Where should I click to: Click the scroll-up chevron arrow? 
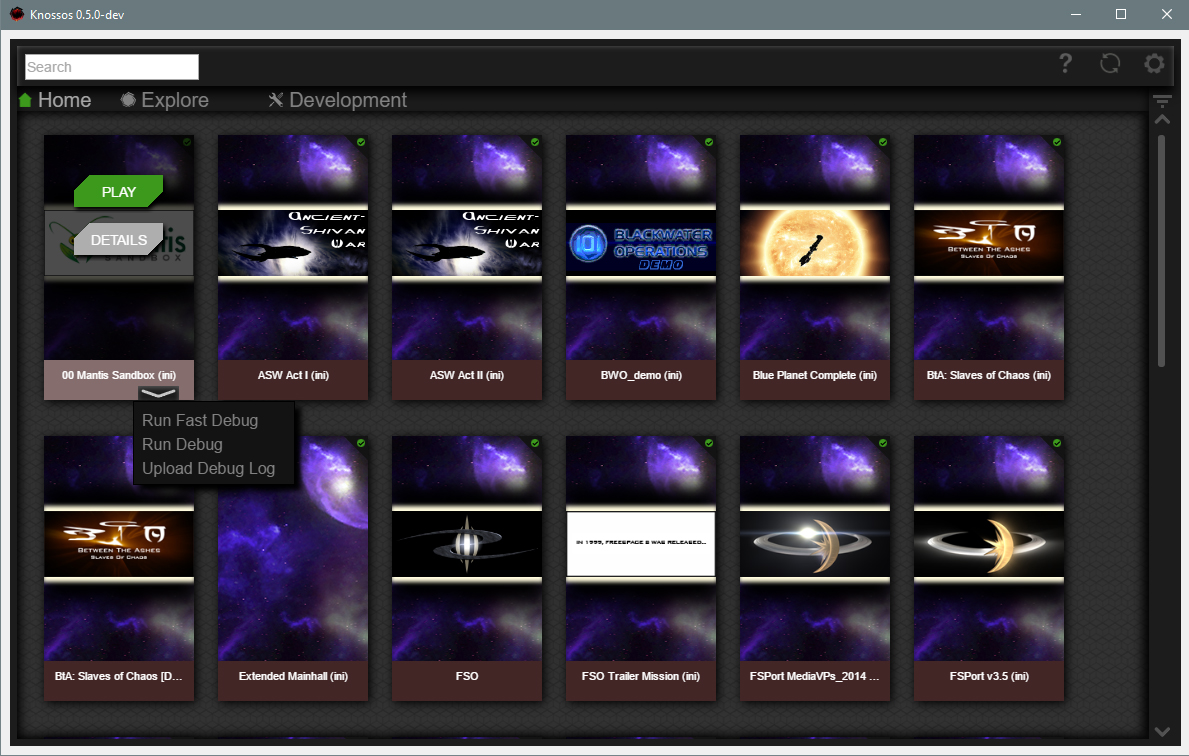pos(1162,119)
